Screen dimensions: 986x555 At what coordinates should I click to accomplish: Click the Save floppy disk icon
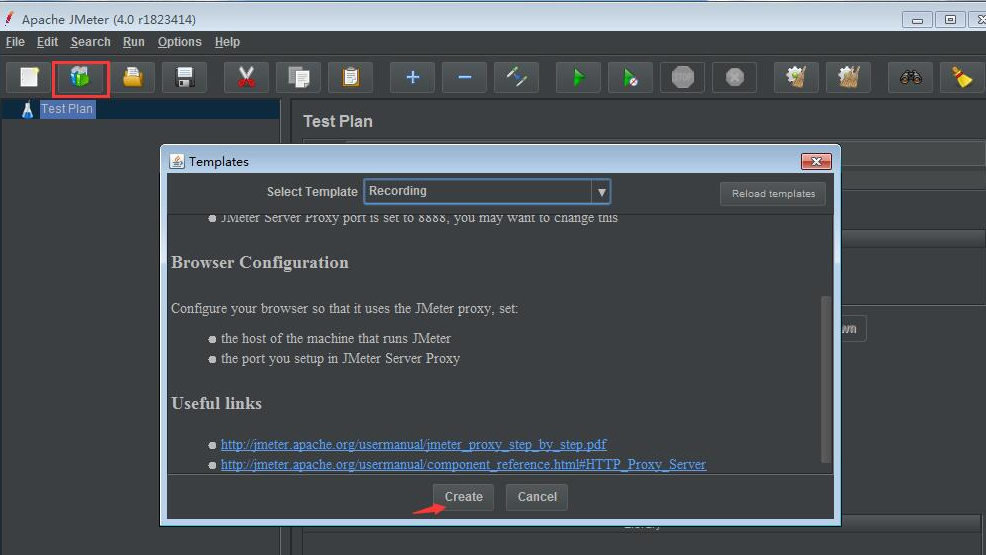pos(184,77)
